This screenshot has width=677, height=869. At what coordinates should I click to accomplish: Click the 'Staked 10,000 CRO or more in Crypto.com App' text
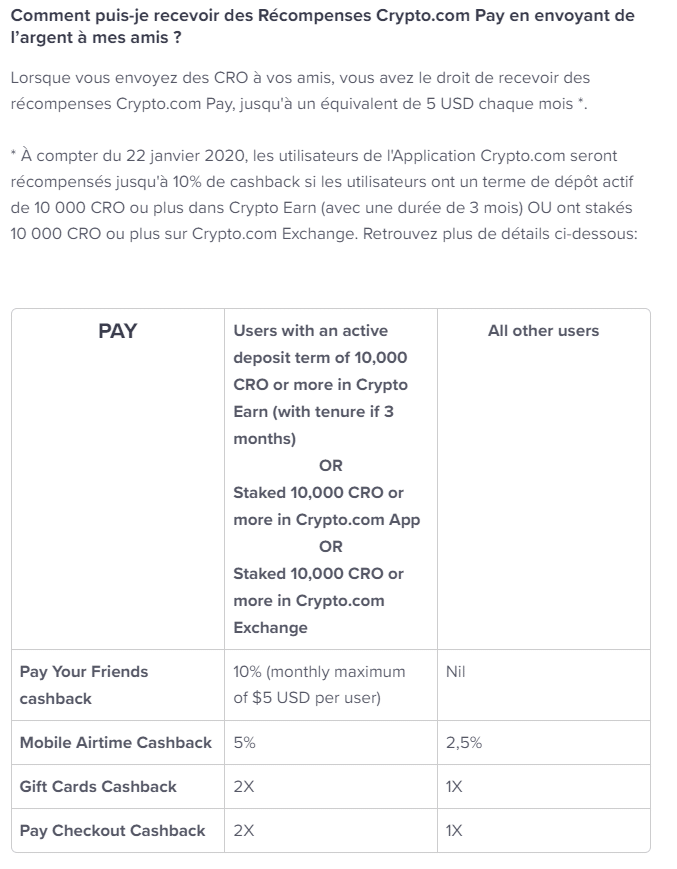point(327,506)
